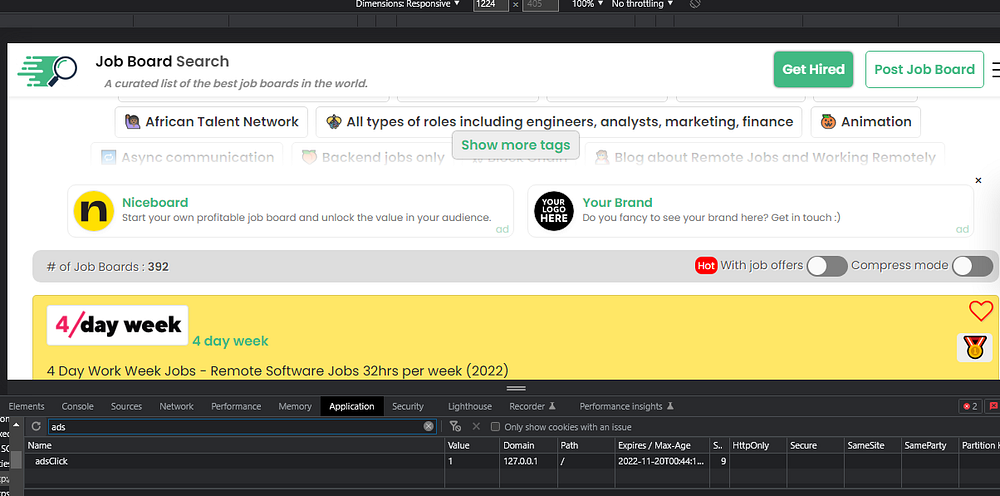The width and height of the screenshot is (1000, 496).
Task: Expand tags with Show more tags
Action: click(516, 145)
